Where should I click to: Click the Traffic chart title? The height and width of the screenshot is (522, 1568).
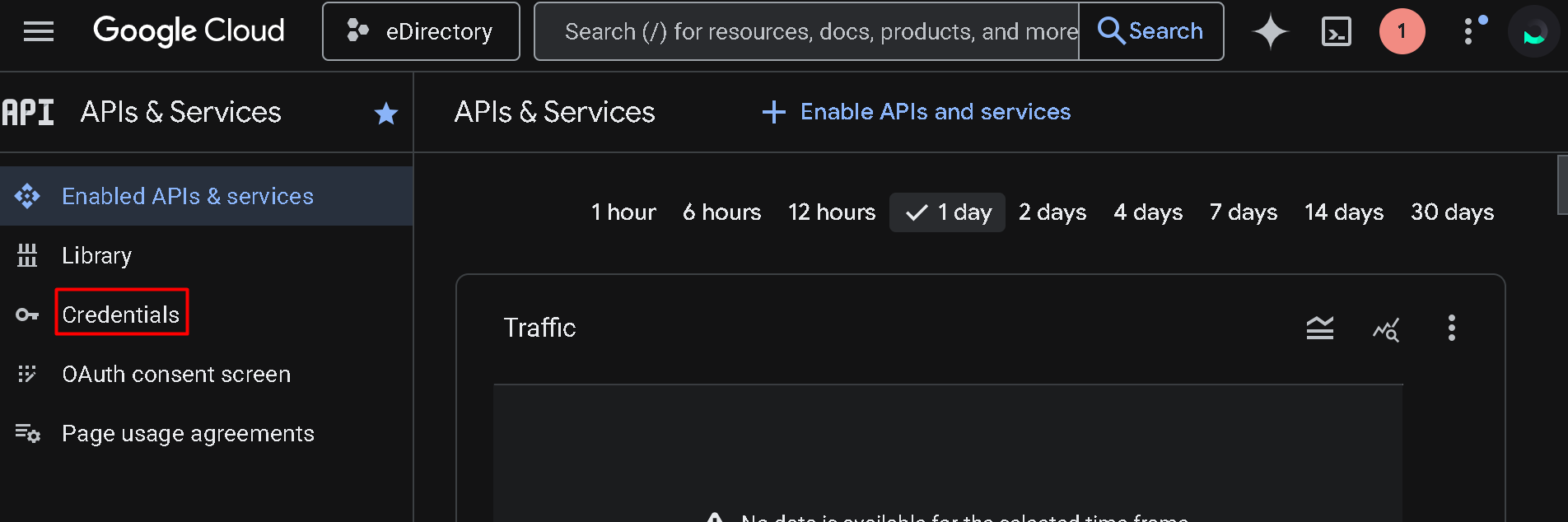[x=539, y=328]
